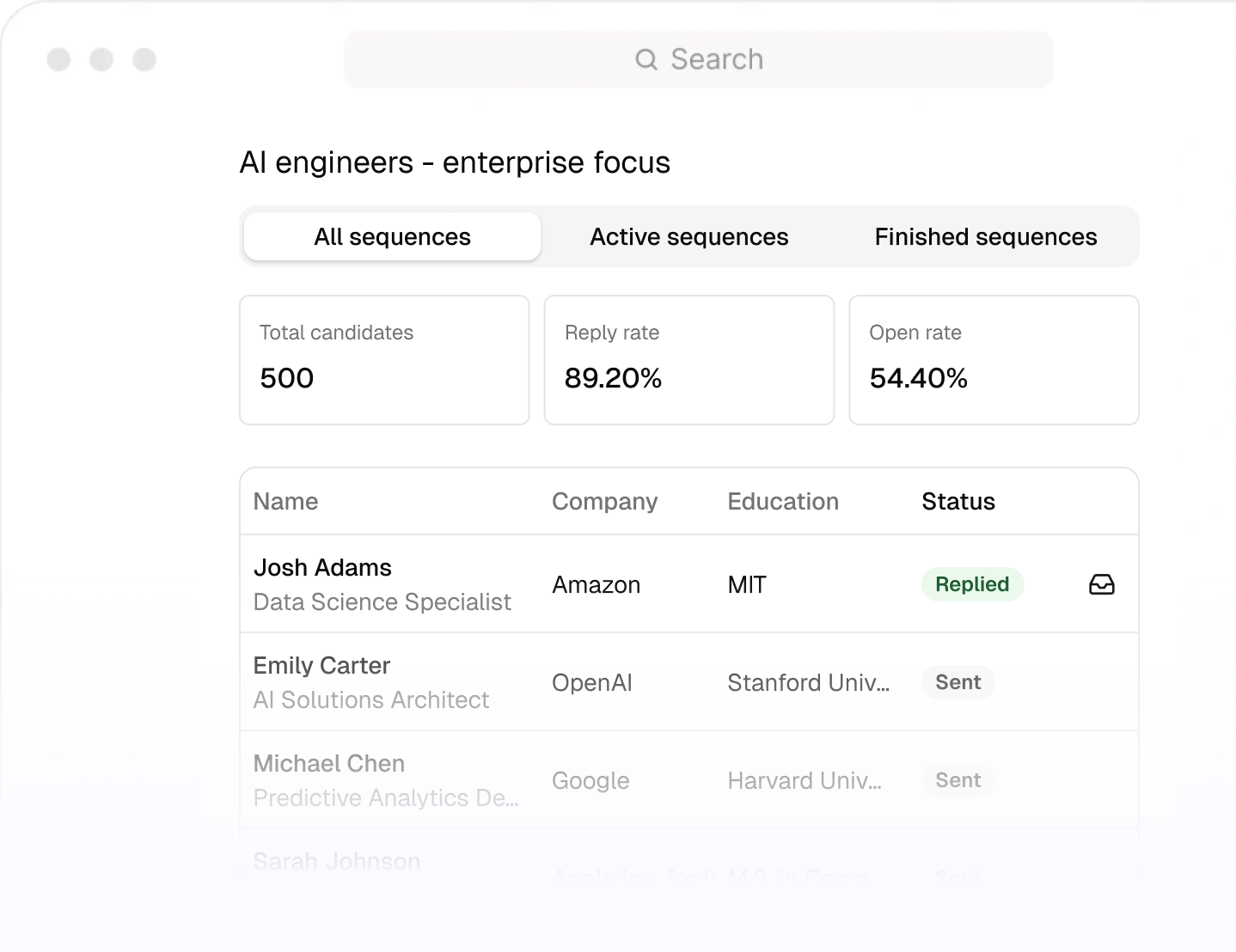Click the magnifying glass search icon
This screenshot has height=952, width=1236.
point(646,59)
